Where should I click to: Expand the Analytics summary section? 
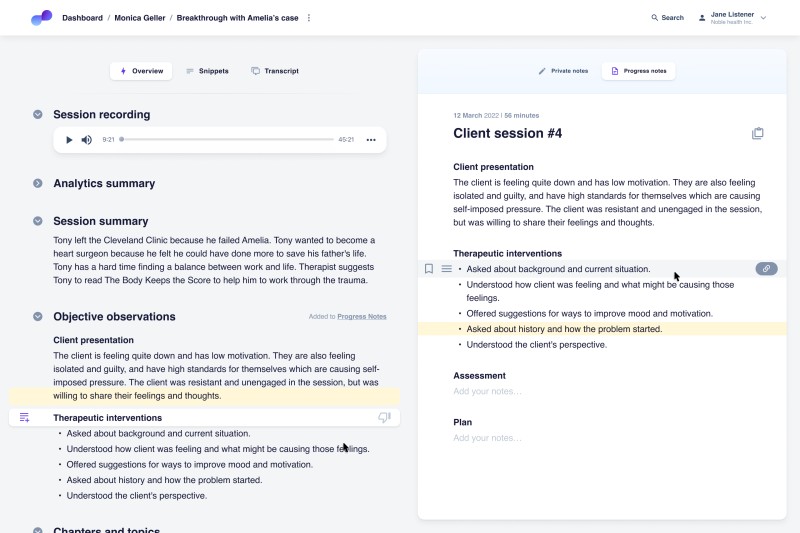point(38,183)
